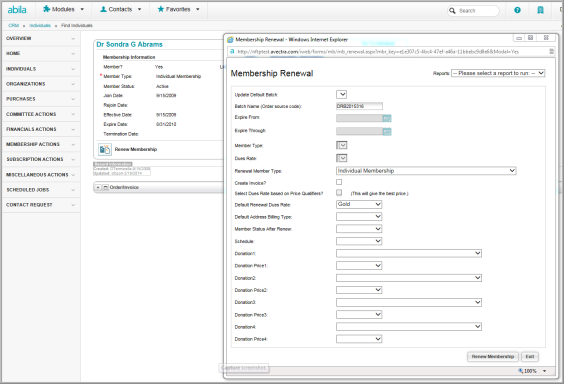
Task: Expand the Purchases sidebar section
Action: click(41, 99)
